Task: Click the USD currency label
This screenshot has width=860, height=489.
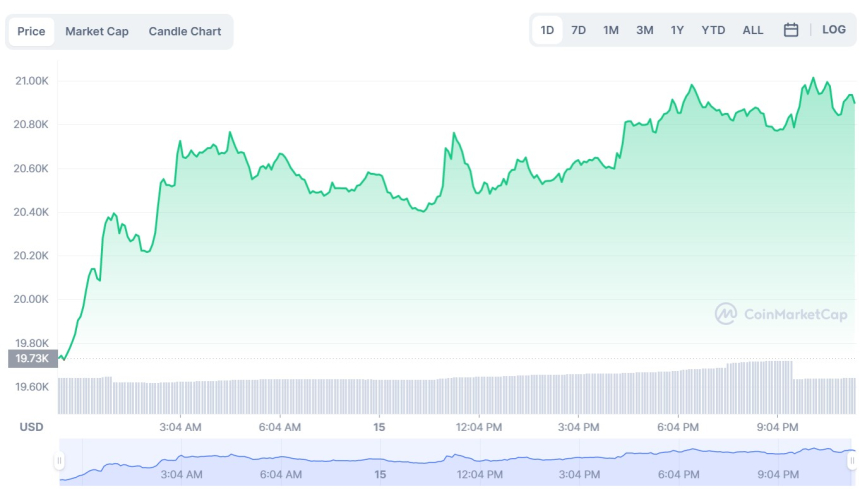Action: [x=31, y=427]
